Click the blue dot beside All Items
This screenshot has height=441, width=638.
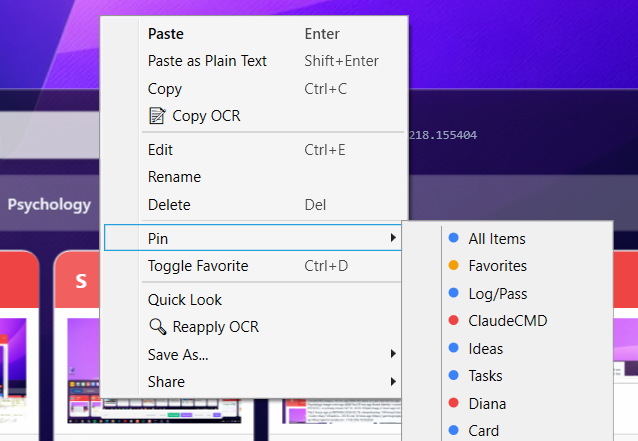(x=453, y=238)
